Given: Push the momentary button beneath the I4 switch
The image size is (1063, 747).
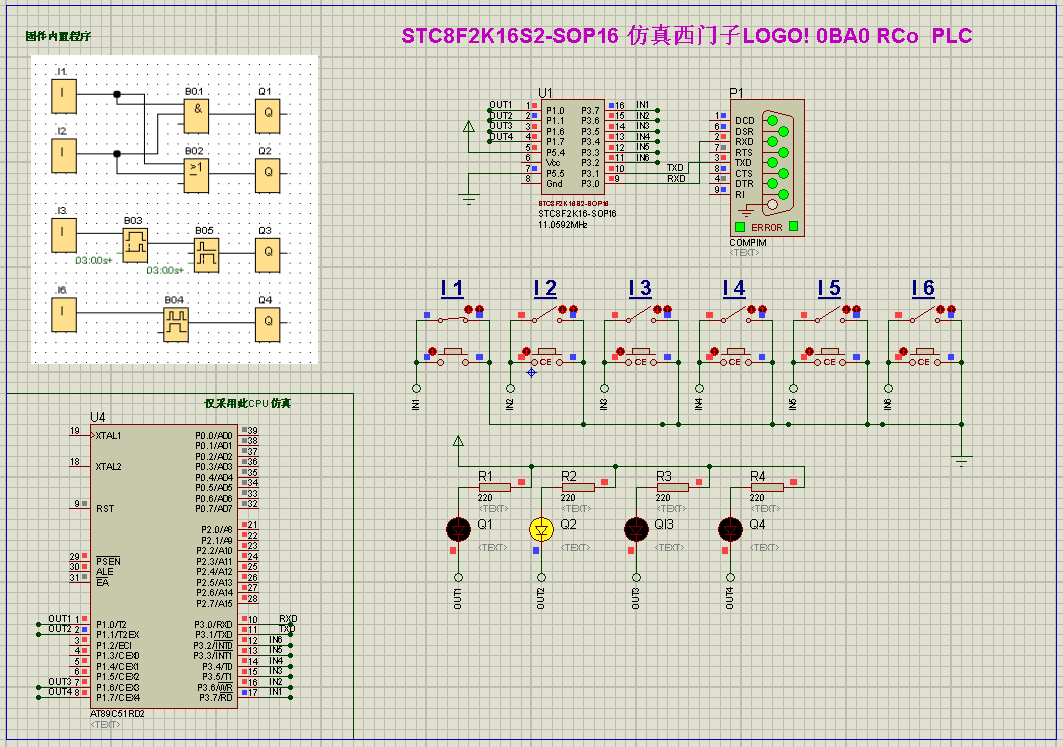Looking at the screenshot, I should [x=736, y=357].
